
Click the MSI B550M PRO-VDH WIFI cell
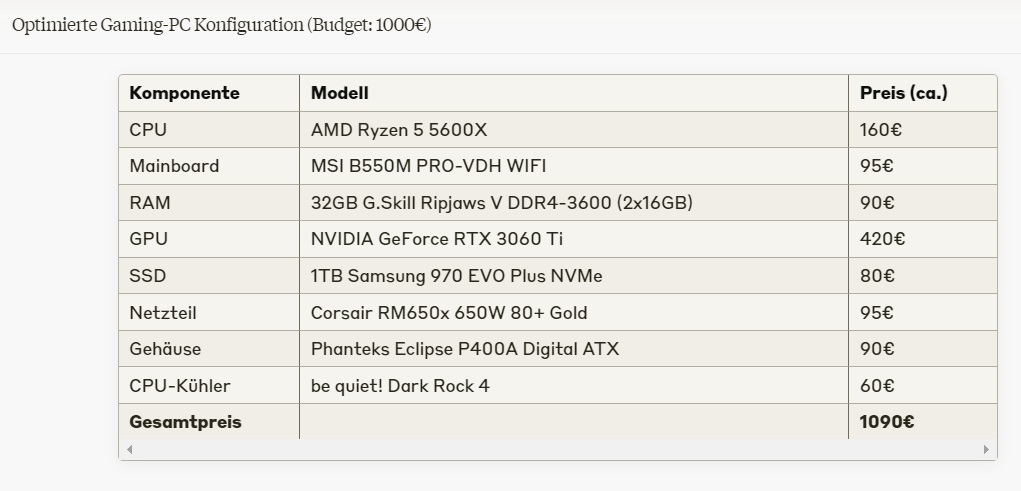pos(574,166)
